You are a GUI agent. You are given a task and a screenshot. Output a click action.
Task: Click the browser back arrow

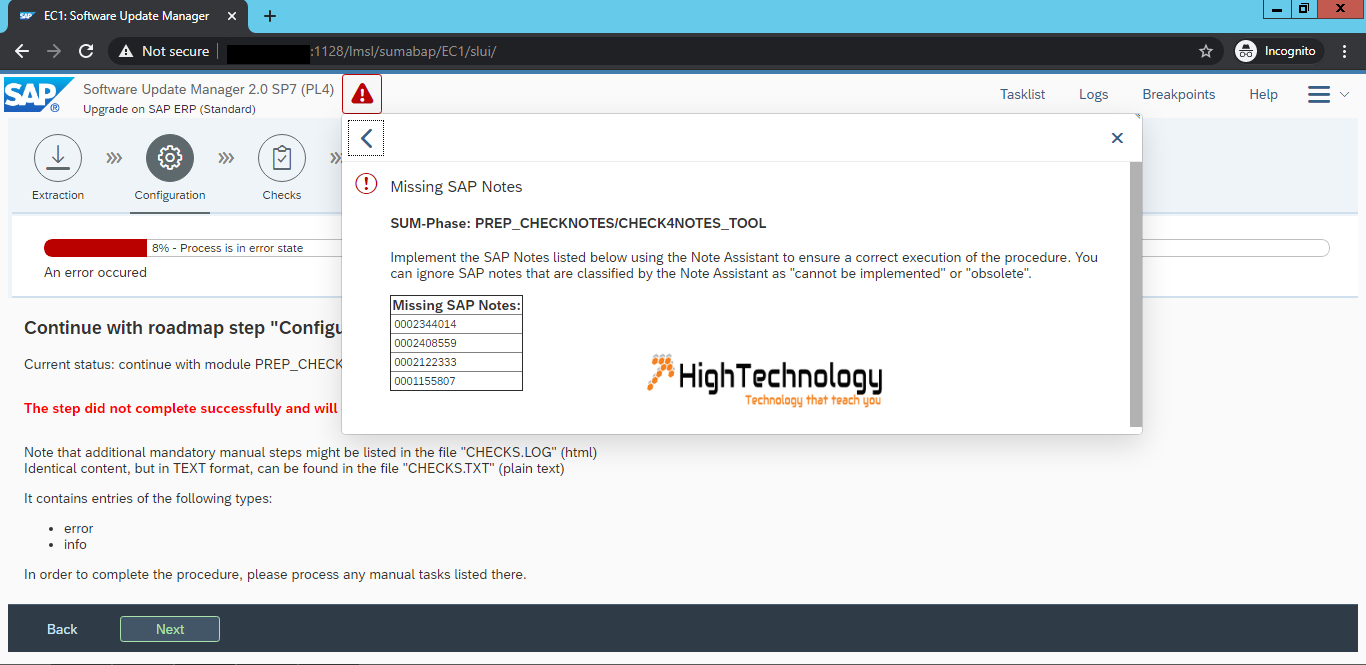point(22,51)
